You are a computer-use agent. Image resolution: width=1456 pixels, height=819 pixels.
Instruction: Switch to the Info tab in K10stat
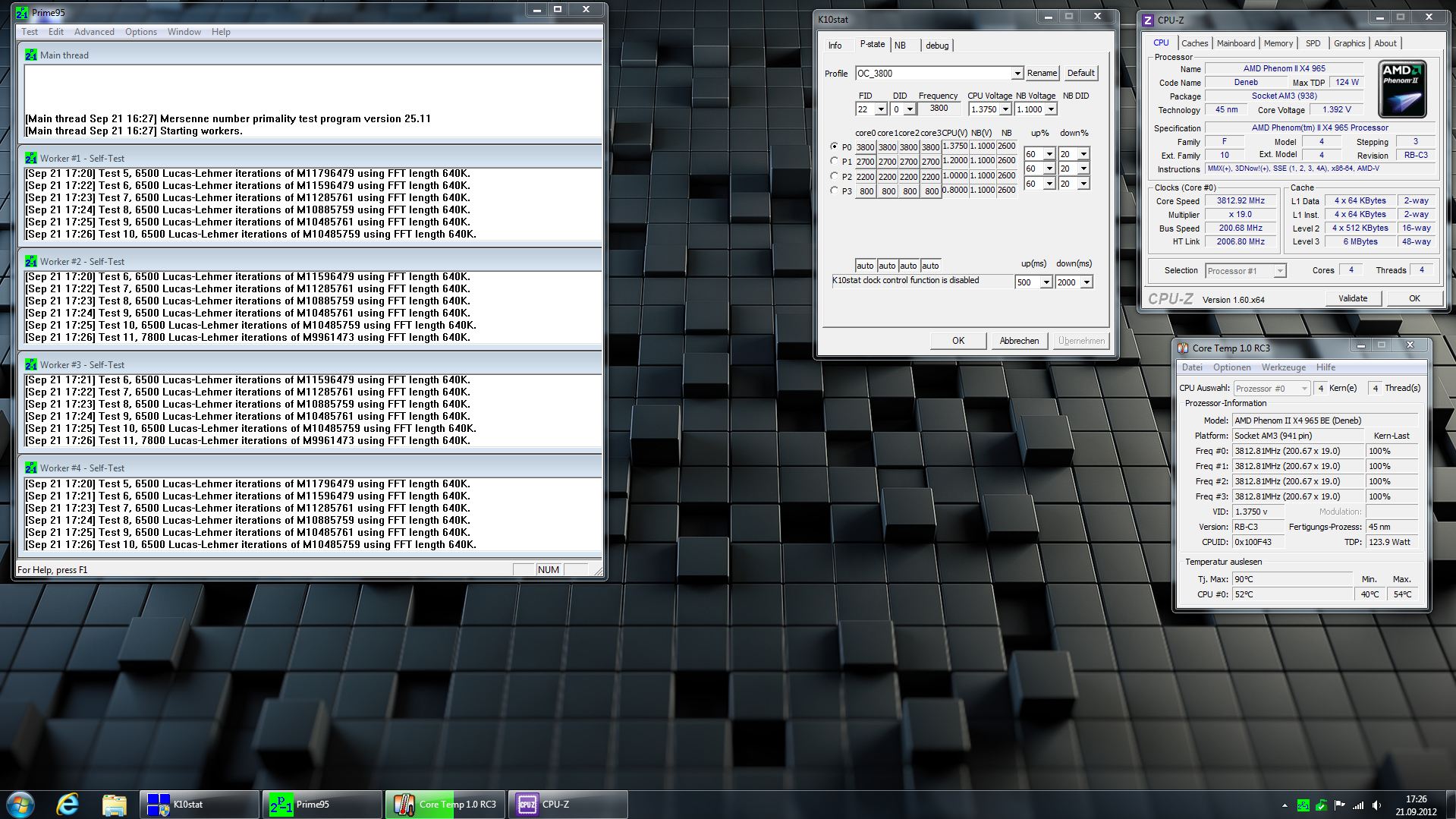coord(835,46)
